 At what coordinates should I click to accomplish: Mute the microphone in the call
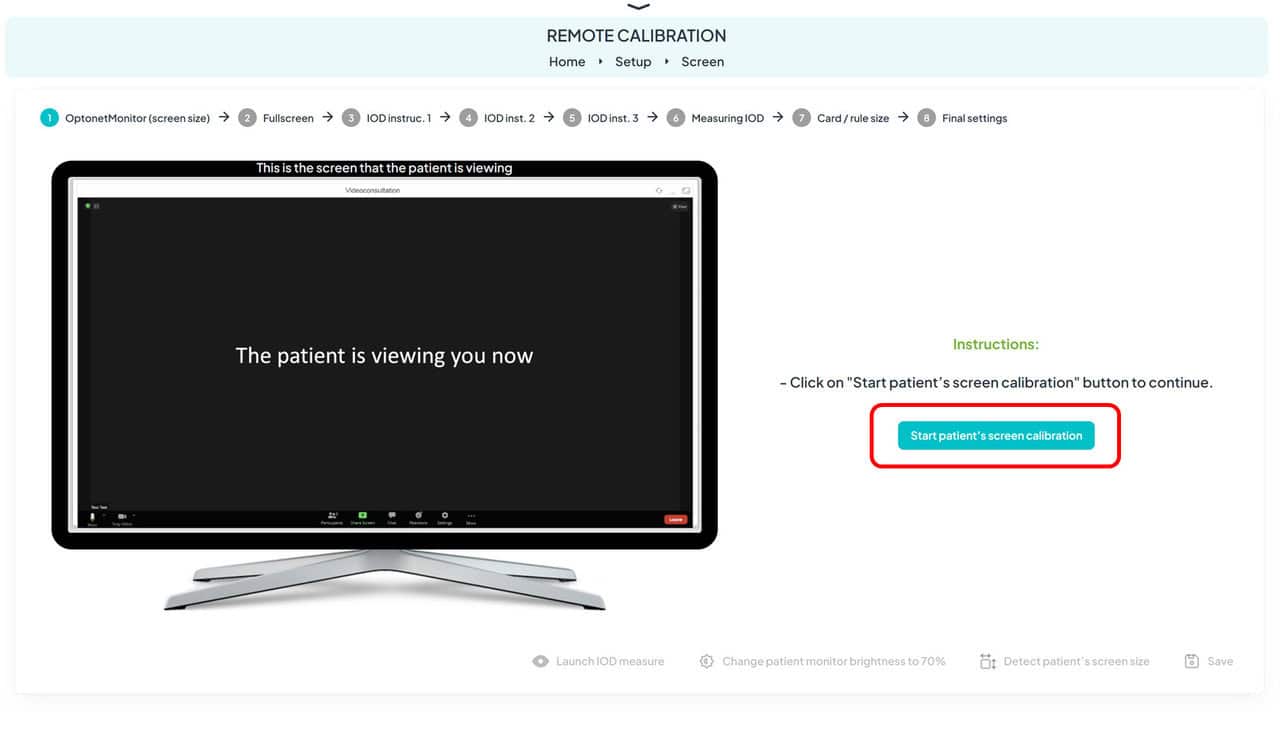pos(91,518)
